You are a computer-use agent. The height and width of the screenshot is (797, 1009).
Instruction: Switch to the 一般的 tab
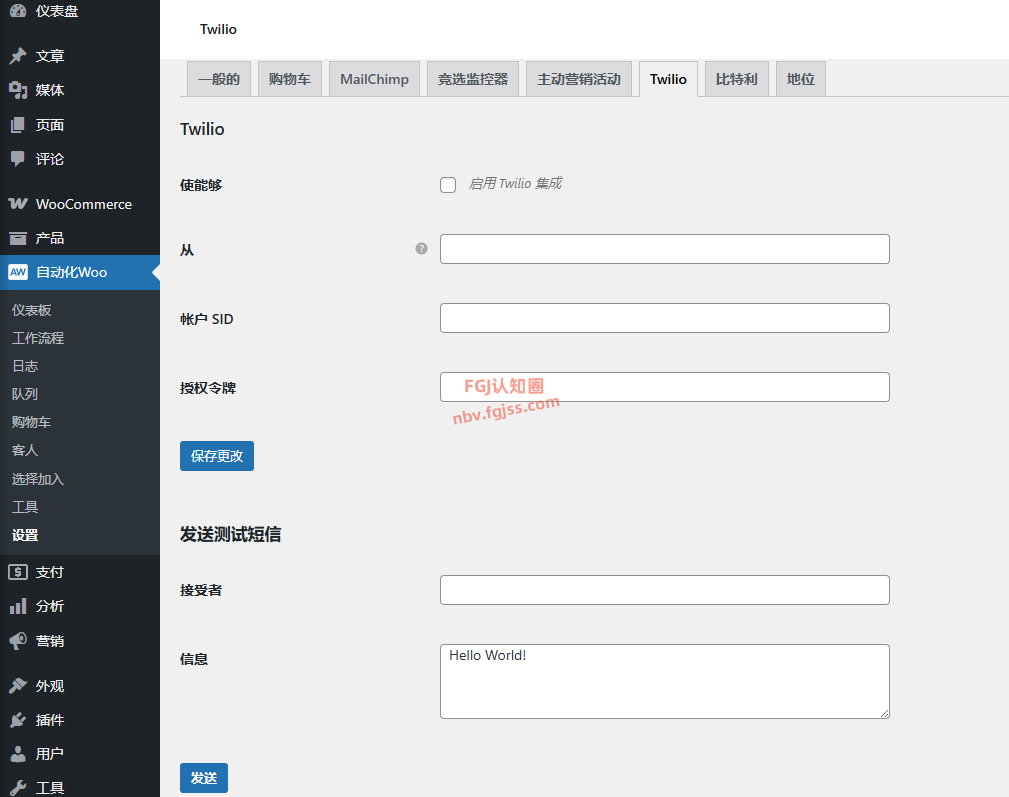[219, 79]
